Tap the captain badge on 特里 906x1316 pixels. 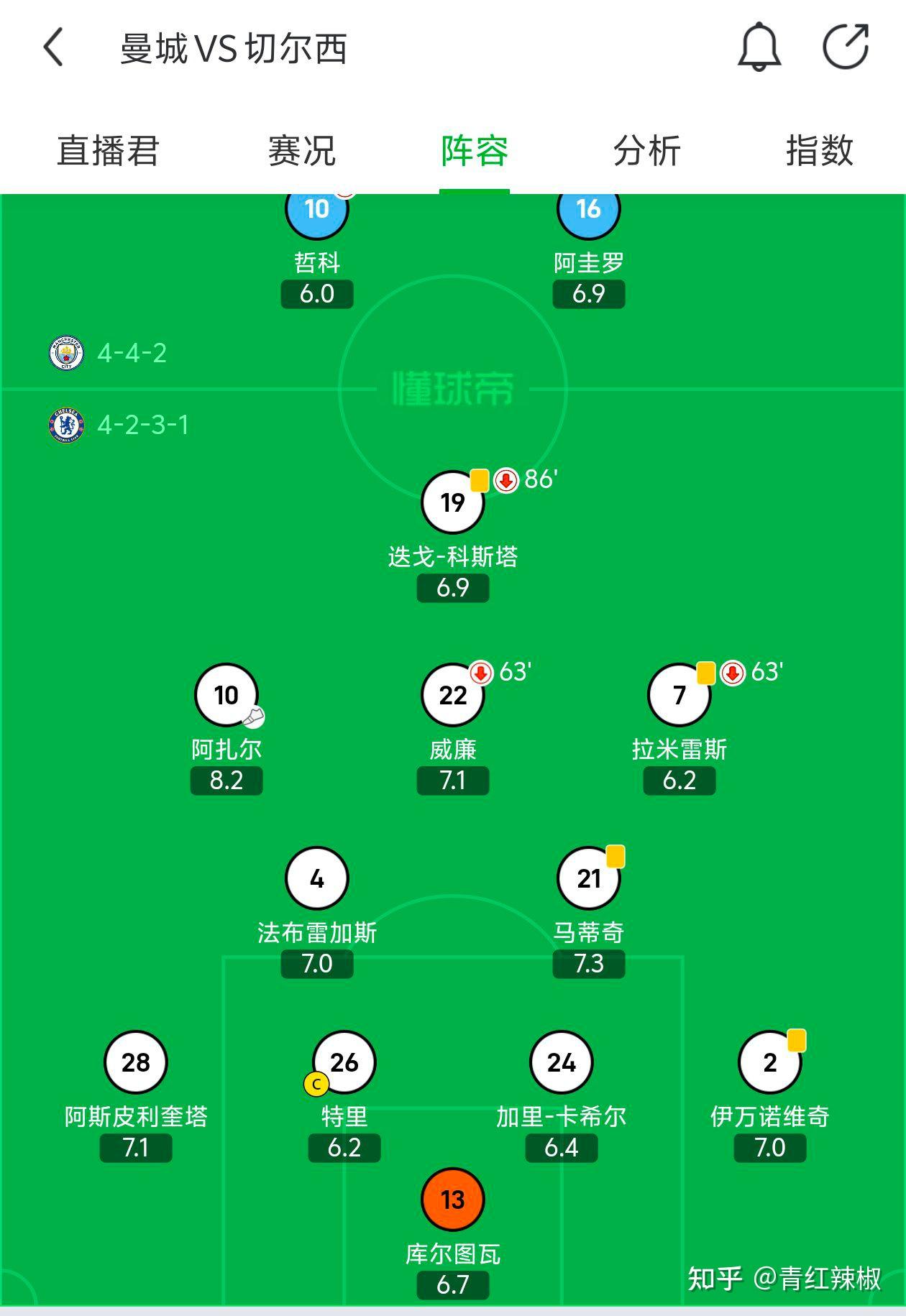316,1084
